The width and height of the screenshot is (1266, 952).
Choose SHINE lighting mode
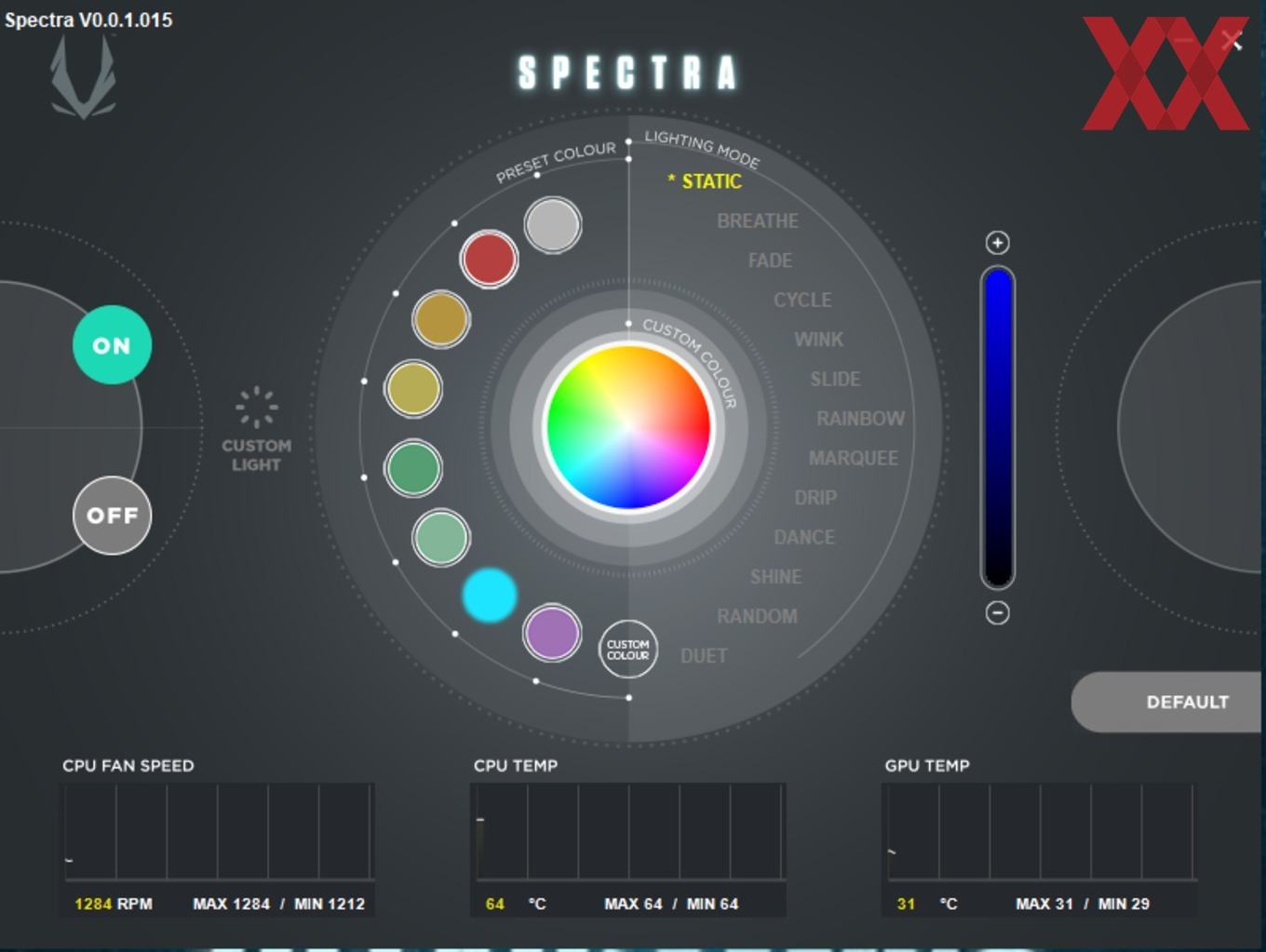tap(775, 577)
